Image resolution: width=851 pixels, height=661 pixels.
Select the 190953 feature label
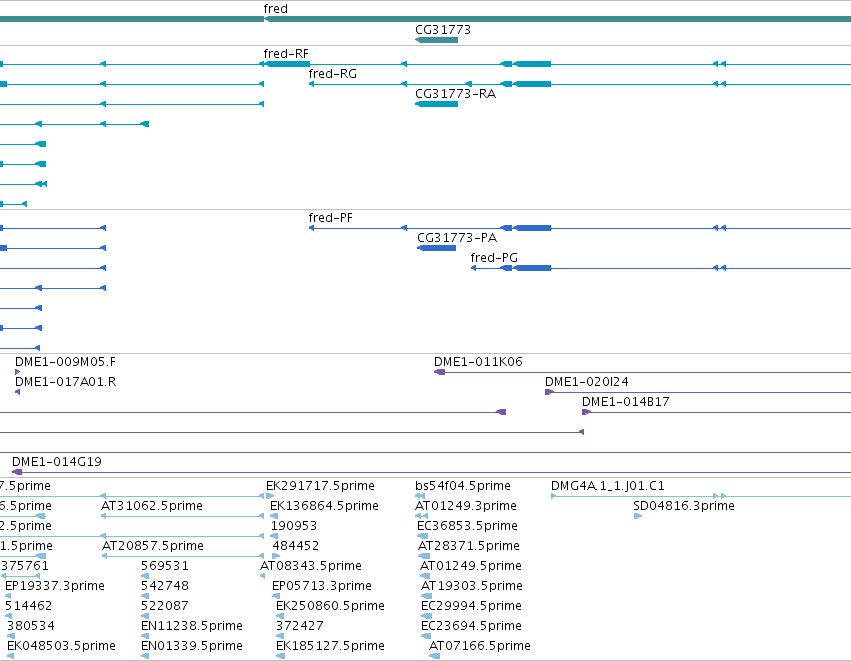(294, 526)
